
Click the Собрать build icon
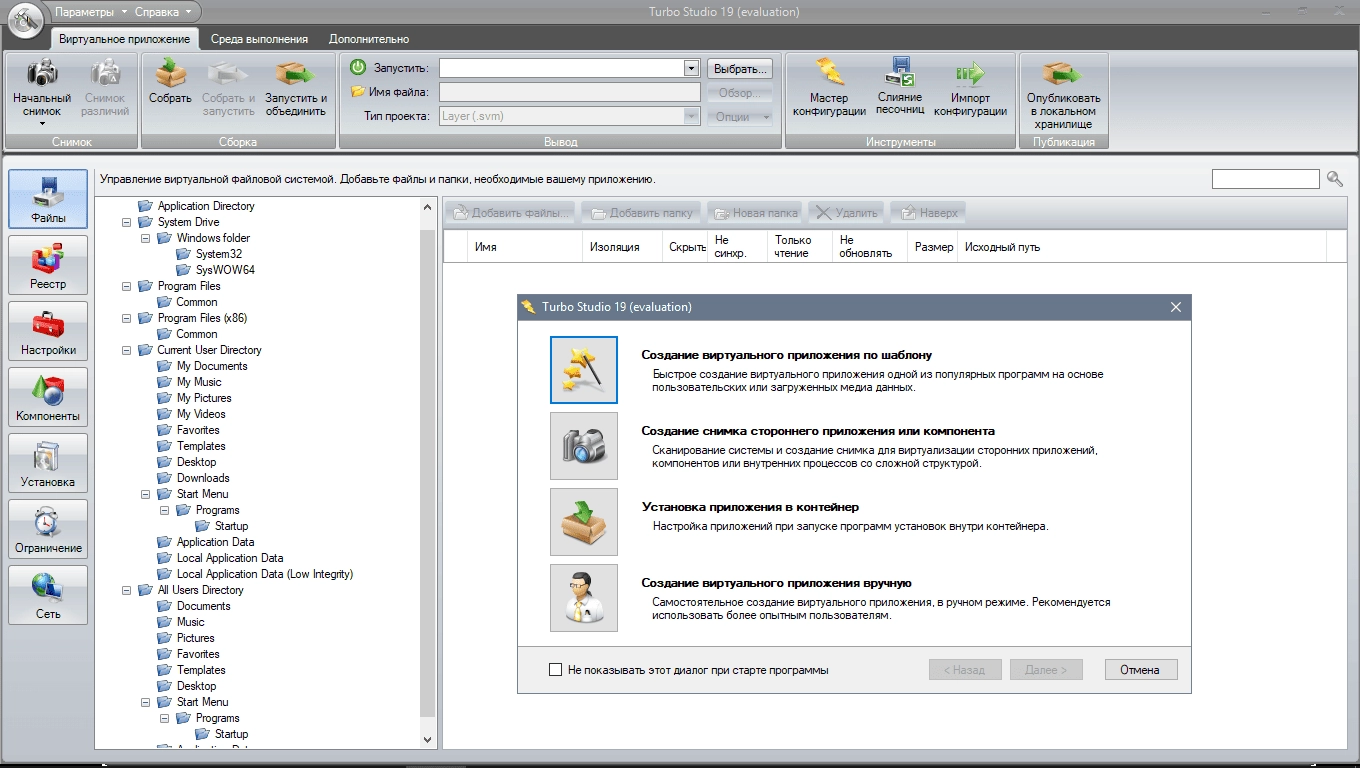click(170, 73)
